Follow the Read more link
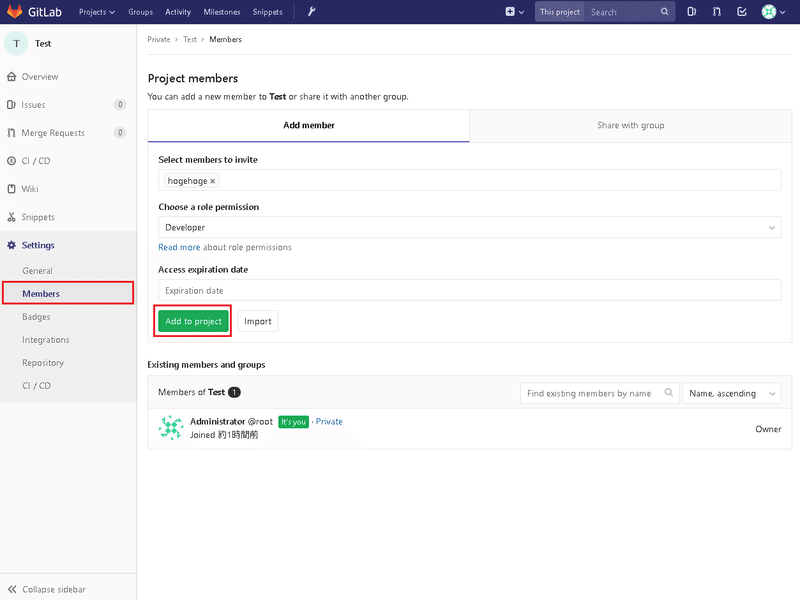 tap(179, 247)
